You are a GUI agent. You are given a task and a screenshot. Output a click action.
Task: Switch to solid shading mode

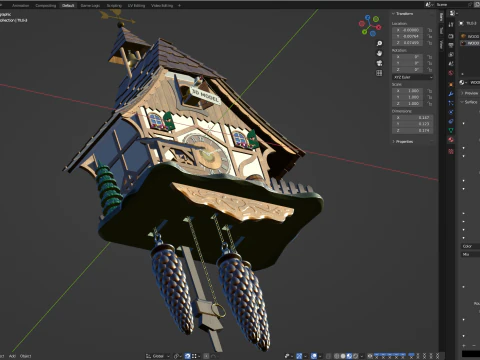[x=343, y=356]
